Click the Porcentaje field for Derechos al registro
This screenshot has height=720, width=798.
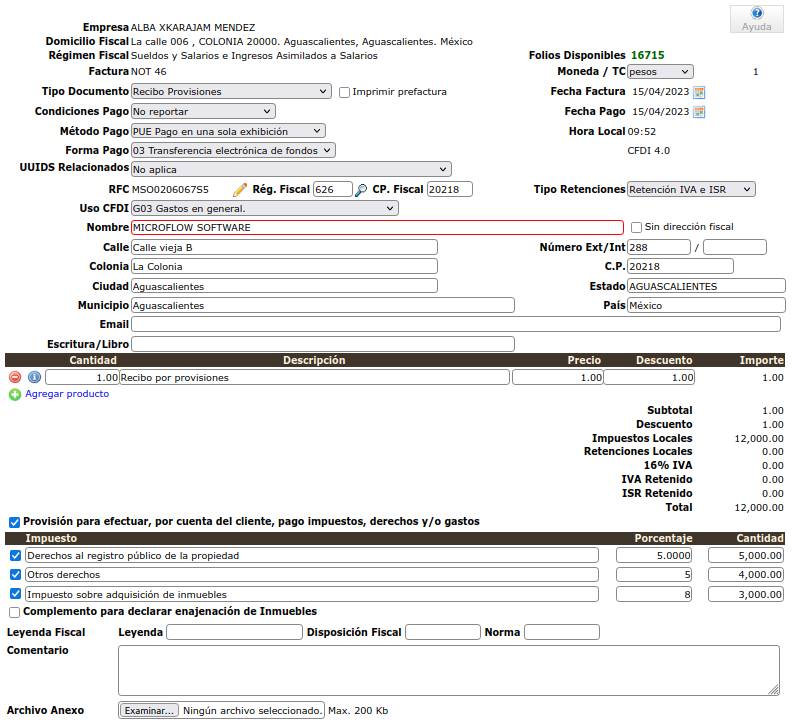pos(654,556)
